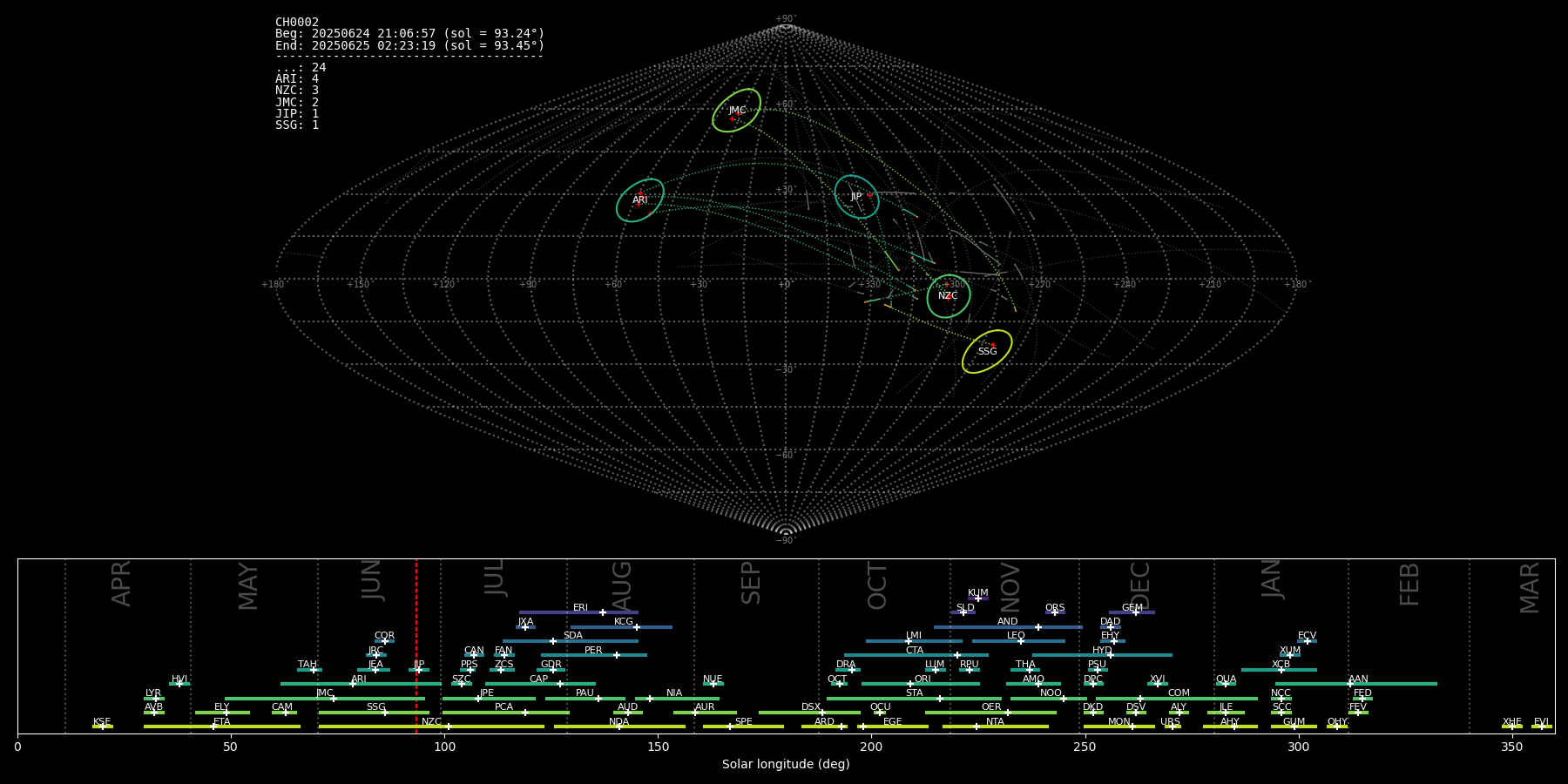Click the KCG shower bar in the timeline

point(621,626)
